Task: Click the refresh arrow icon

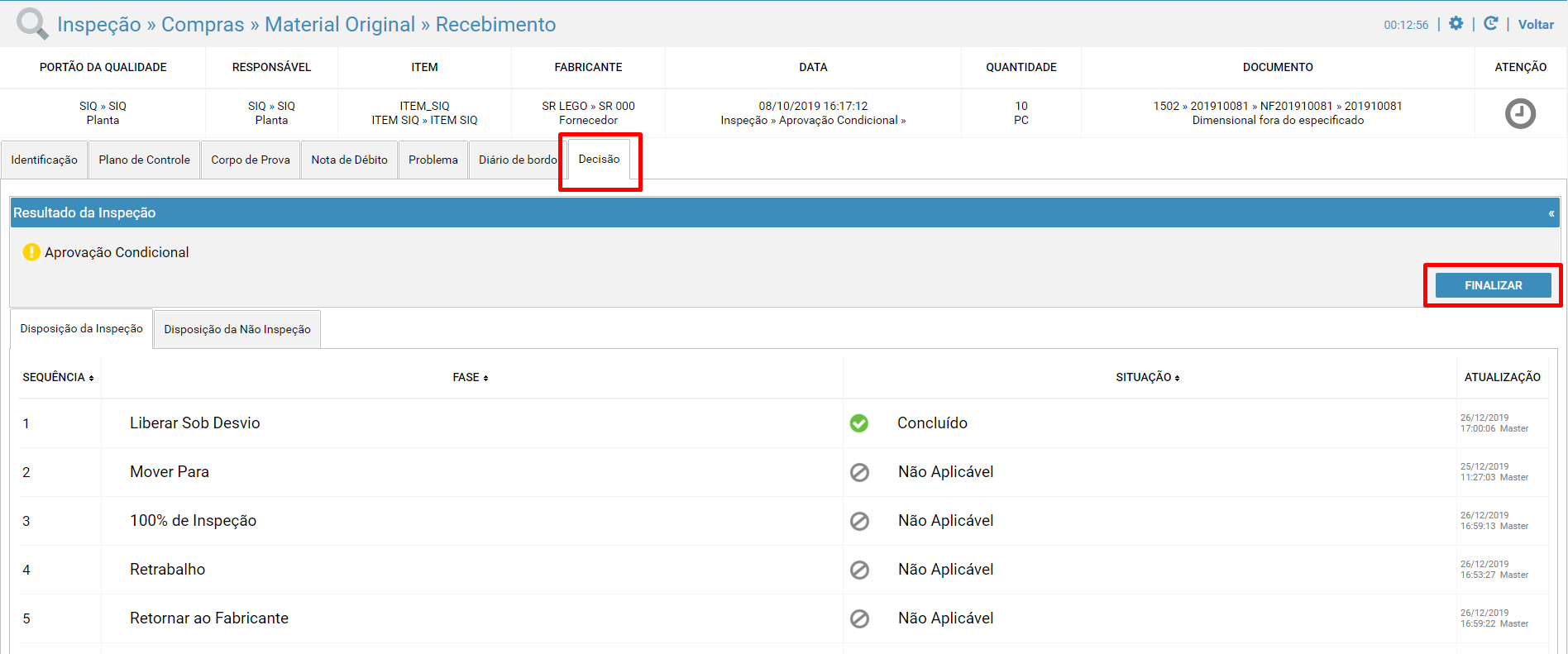Action: [1490, 24]
